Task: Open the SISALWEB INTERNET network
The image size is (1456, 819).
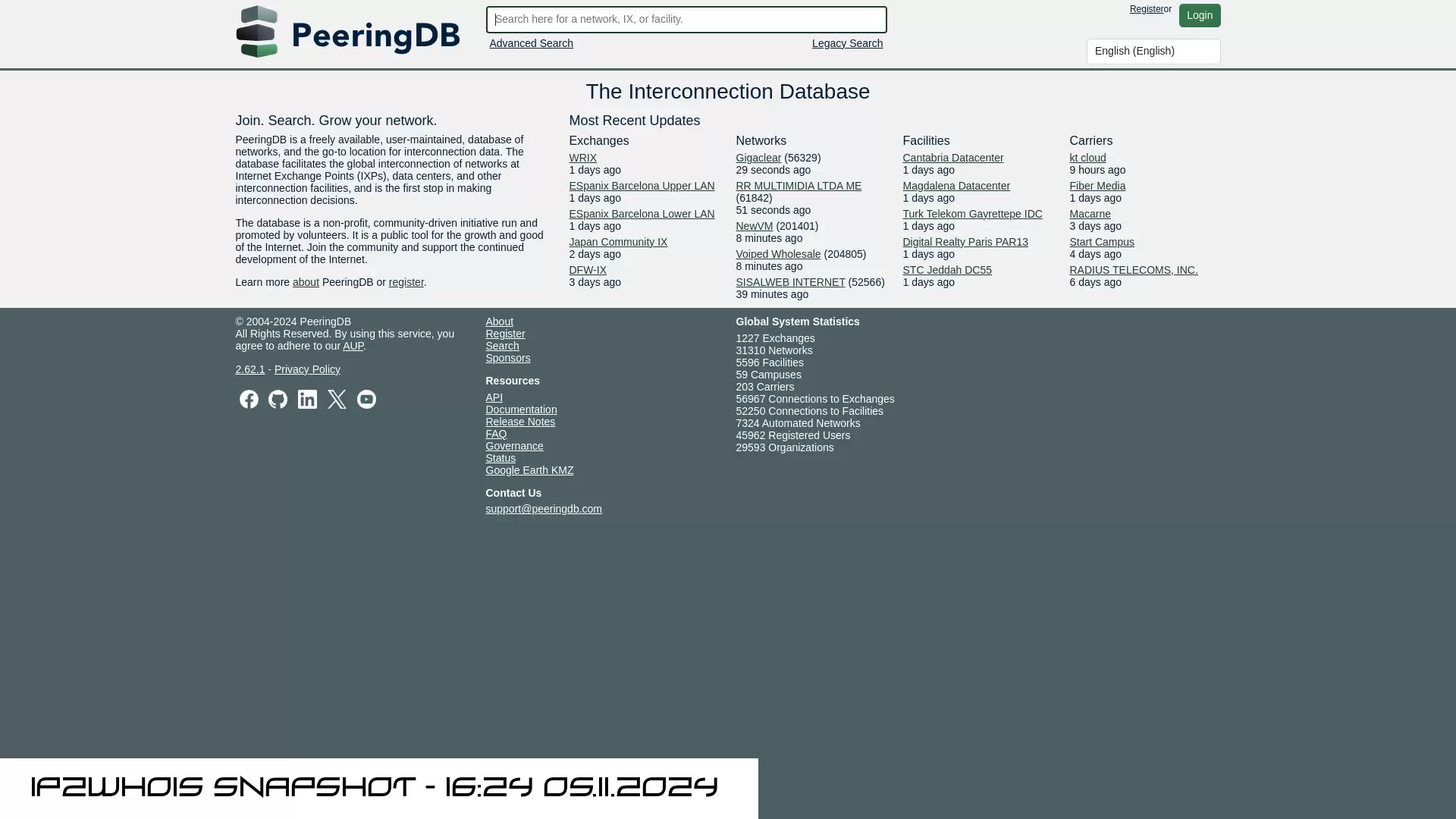Action: 790,282
